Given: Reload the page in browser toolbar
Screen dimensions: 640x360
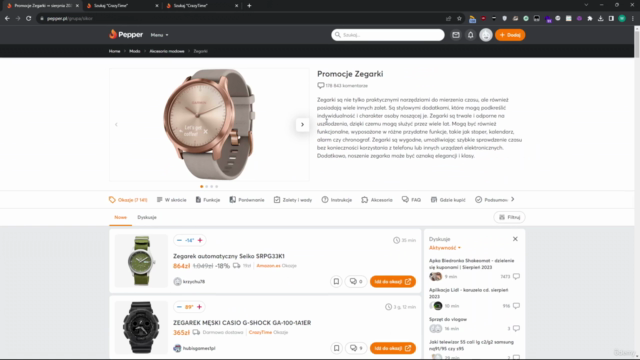Looking at the screenshot, I should [x=29, y=18].
